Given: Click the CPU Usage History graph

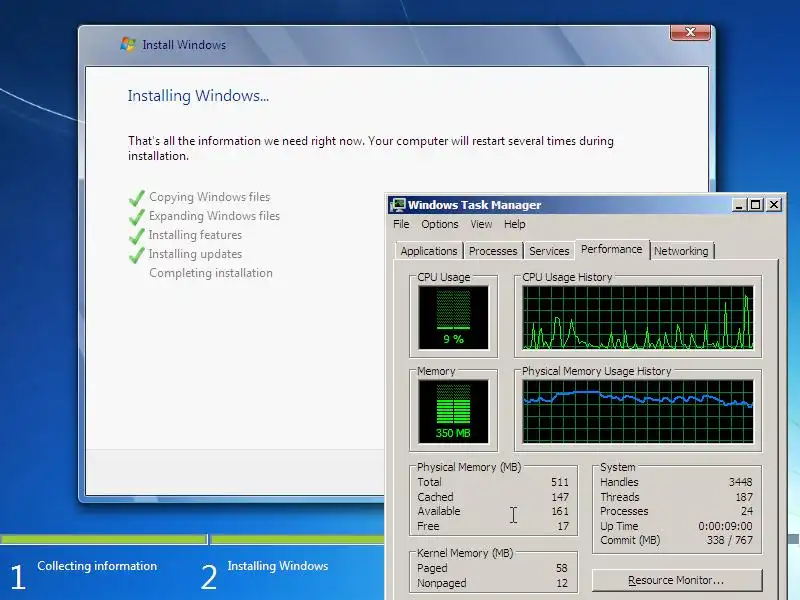Looking at the screenshot, I should [x=638, y=317].
